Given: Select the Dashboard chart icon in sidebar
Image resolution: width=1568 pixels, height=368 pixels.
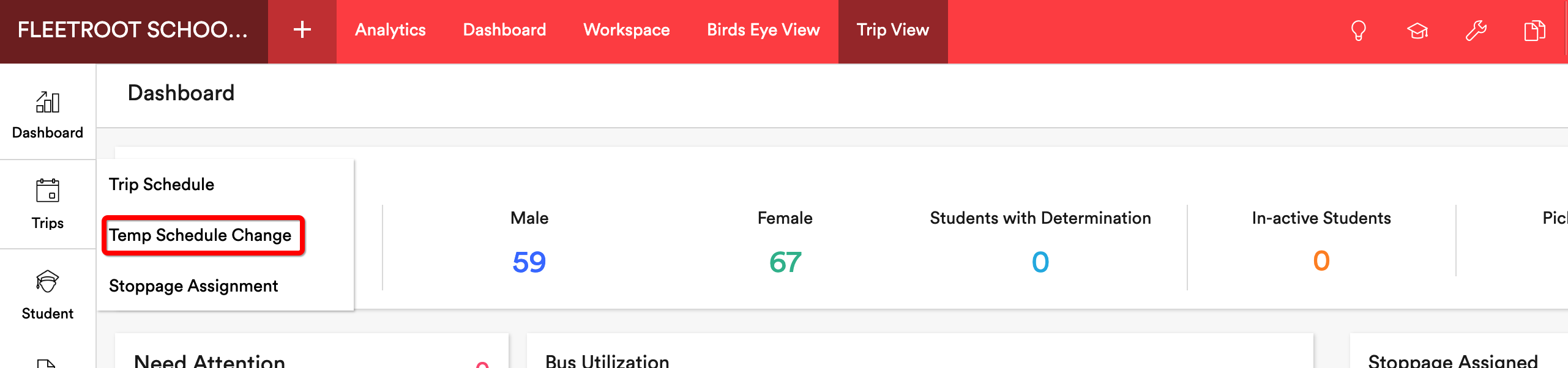Looking at the screenshot, I should (x=48, y=102).
